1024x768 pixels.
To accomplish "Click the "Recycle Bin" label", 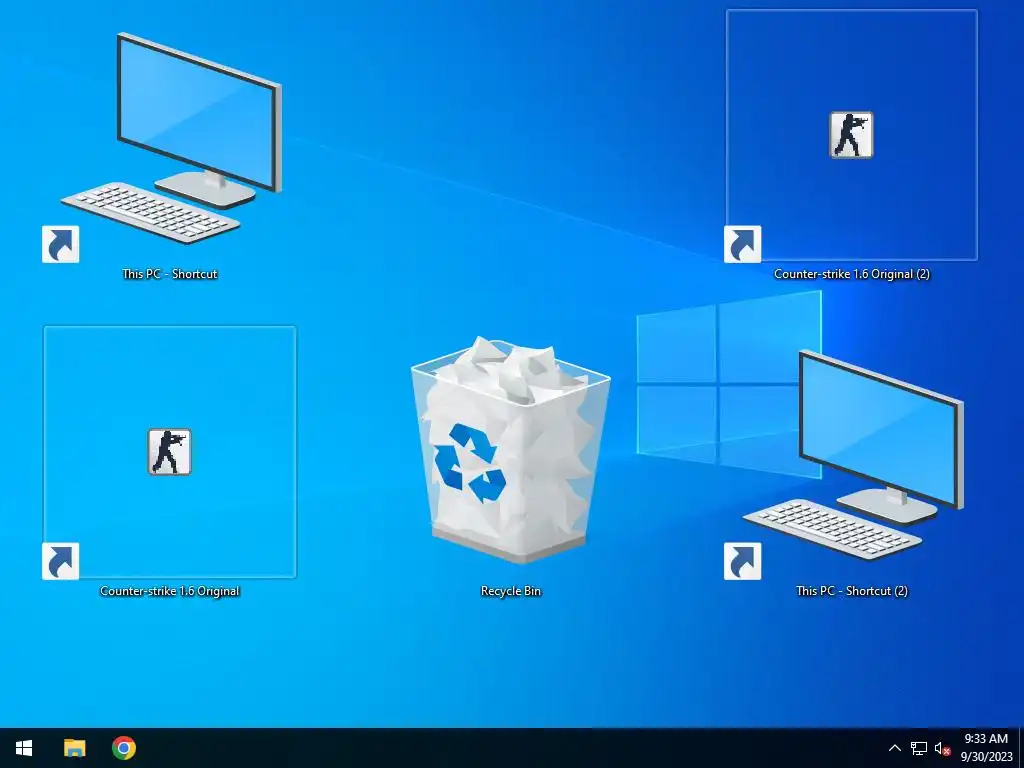I will pos(511,591).
